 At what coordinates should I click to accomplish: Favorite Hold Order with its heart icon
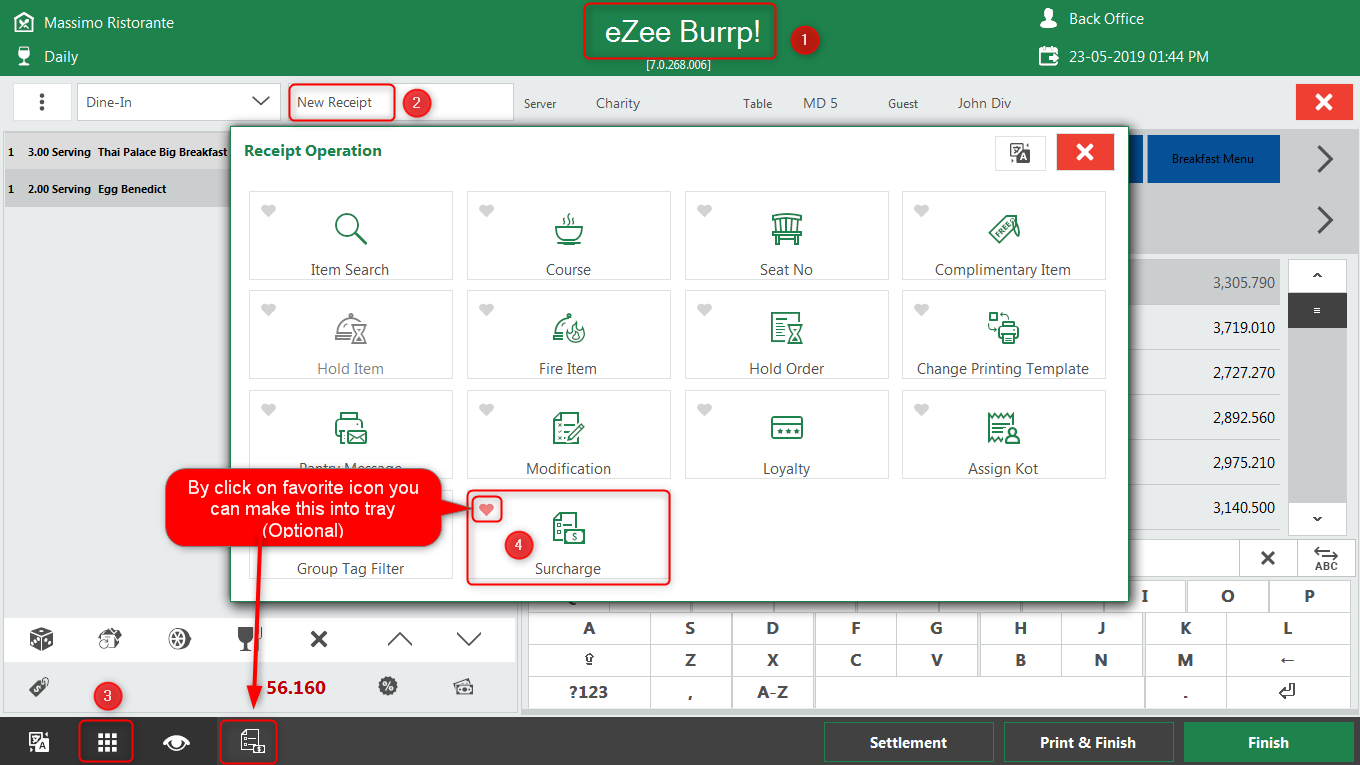[x=704, y=309]
